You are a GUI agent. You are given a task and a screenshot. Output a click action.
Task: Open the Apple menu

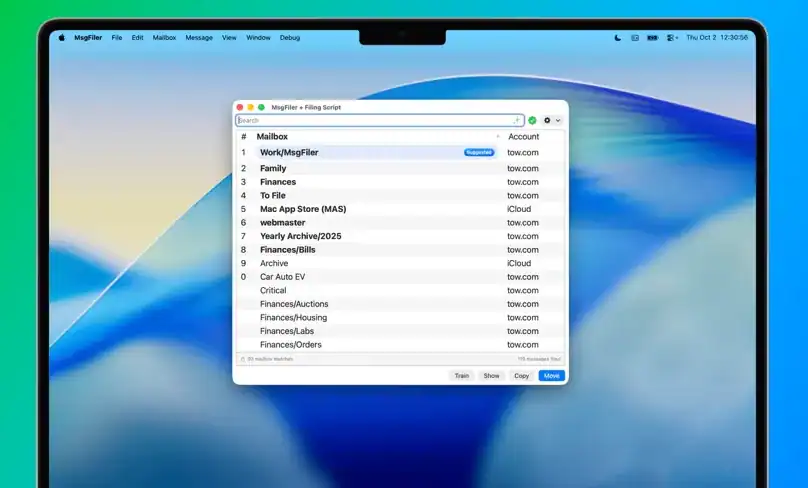[x=62, y=38]
